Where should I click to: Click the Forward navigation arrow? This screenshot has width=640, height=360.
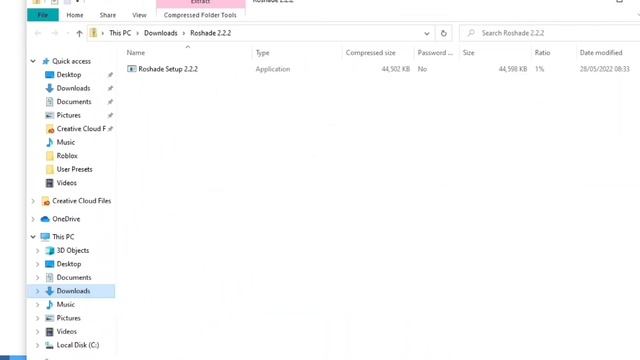pyautogui.click(x=54, y=33)
